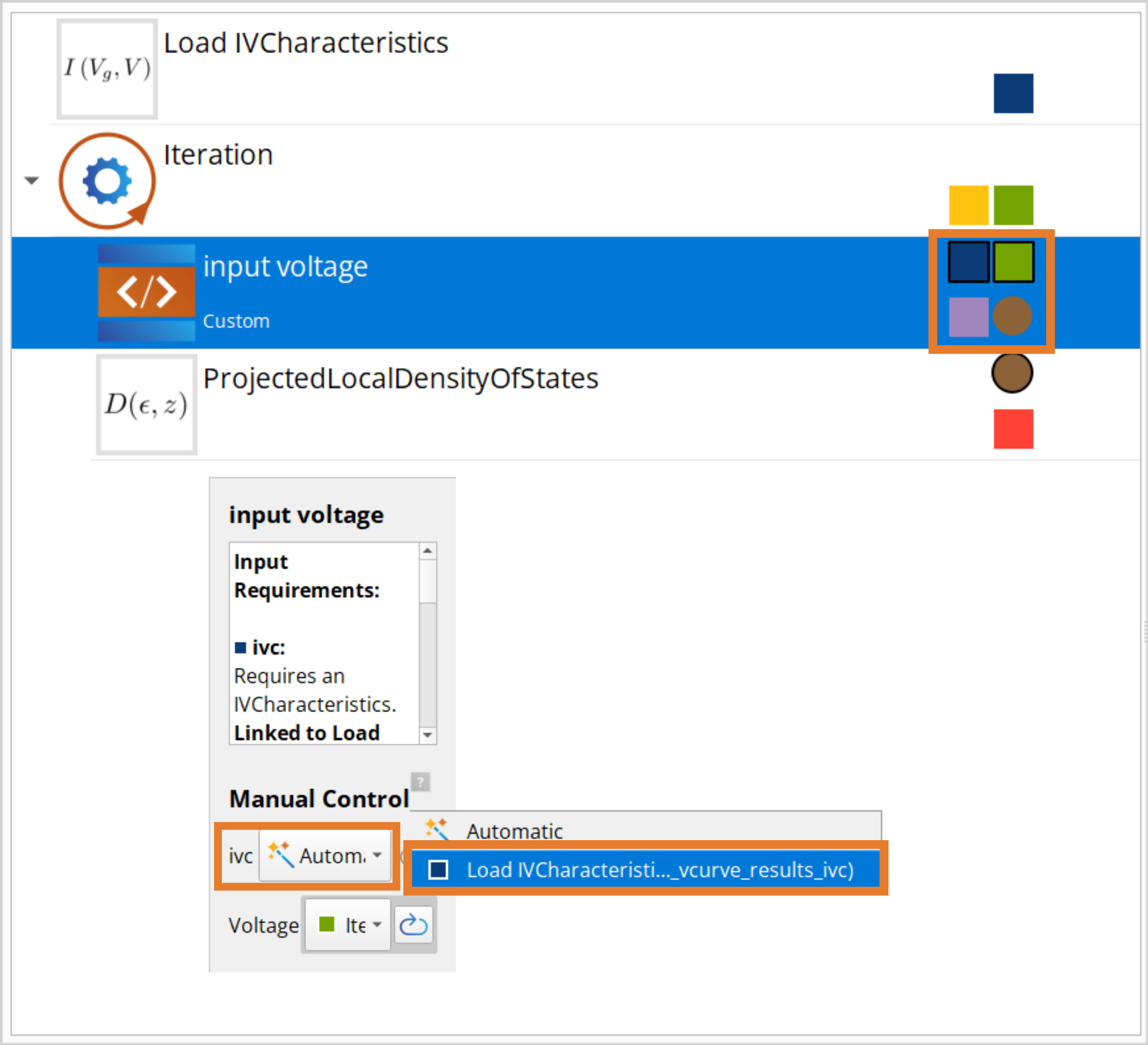Collapse the Iteration tree node arrow
This screenshot has height=1045, width=1148.
tap(32, 180)
